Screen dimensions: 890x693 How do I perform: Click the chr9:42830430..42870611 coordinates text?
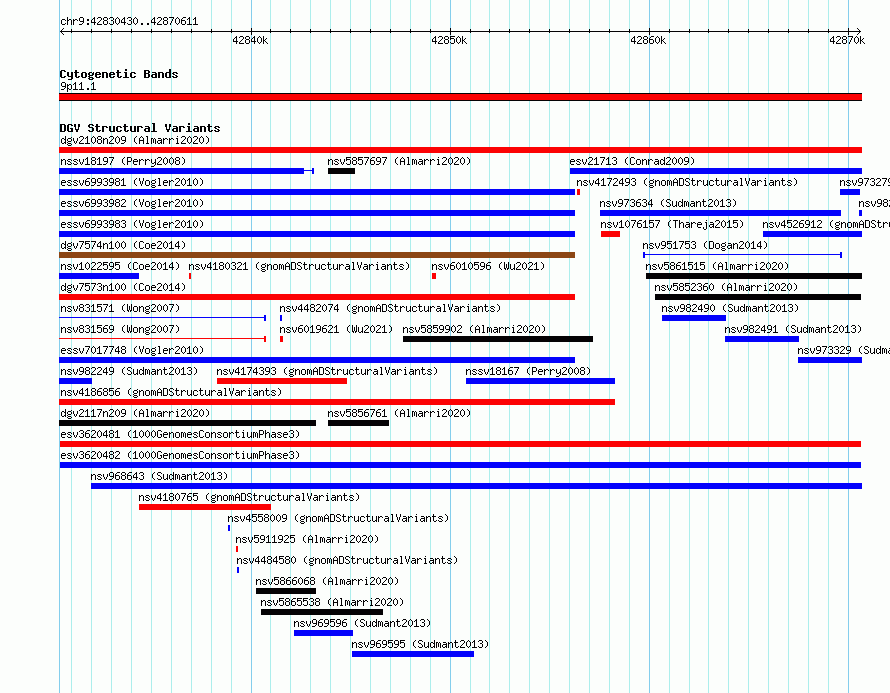point(129,22)
